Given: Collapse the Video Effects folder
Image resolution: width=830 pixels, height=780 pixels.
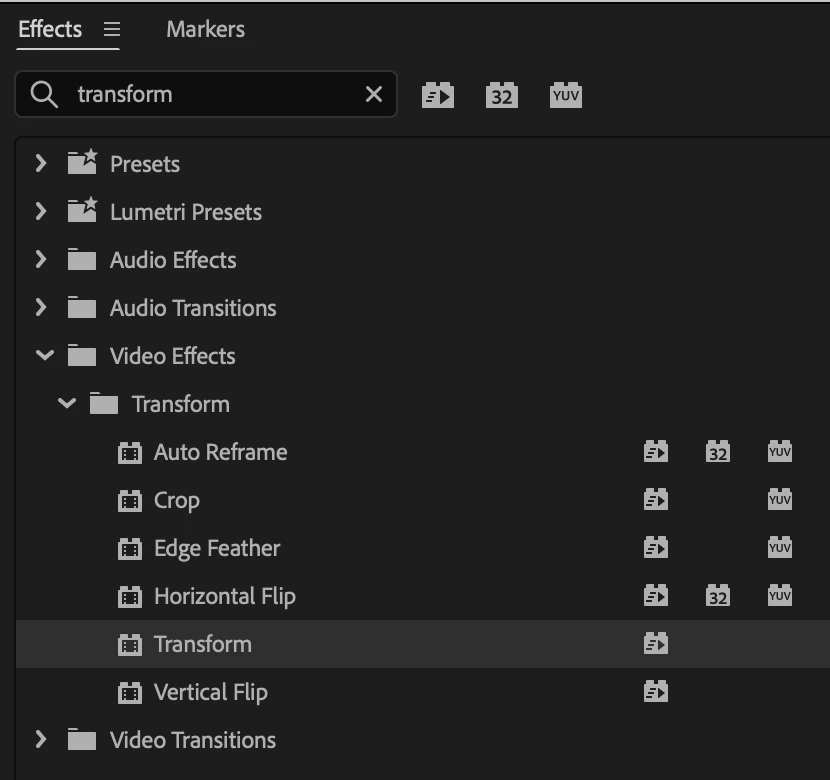Looking at the screenshot, I should pos(44,355).
